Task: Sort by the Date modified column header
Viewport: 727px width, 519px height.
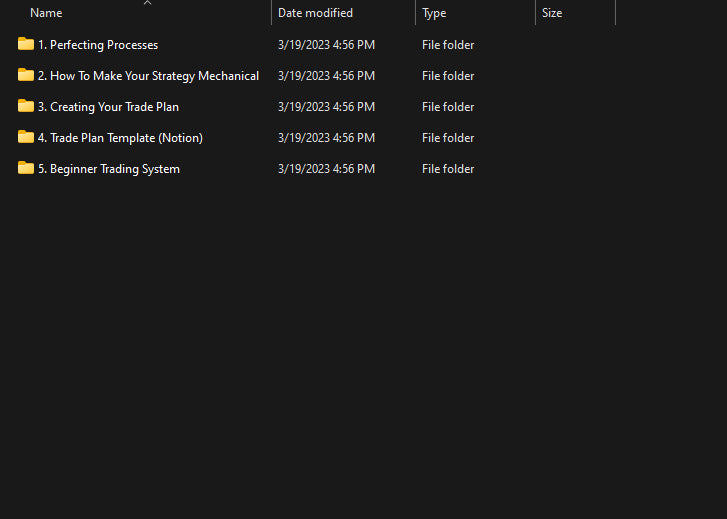Action: pos(315,13)
